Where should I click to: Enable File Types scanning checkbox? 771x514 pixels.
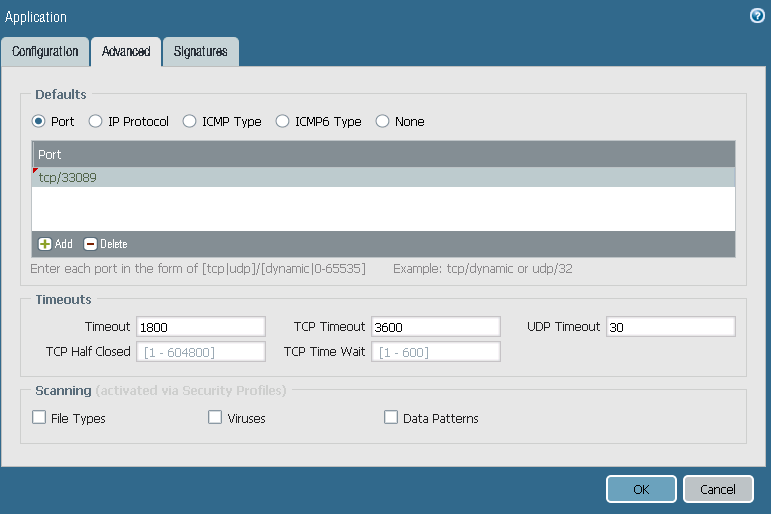[39, 417]
